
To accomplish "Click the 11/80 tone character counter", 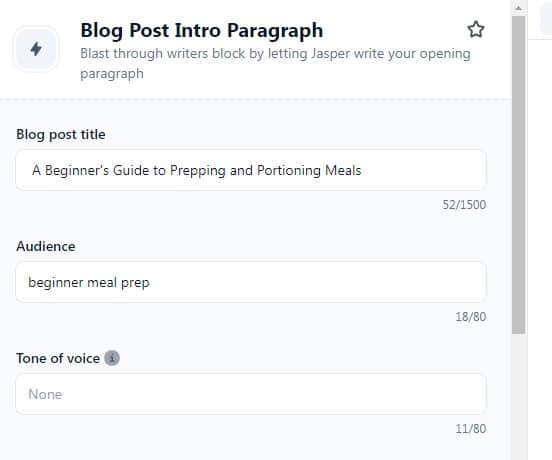I will pyautogui.click(x=471, y=429).
